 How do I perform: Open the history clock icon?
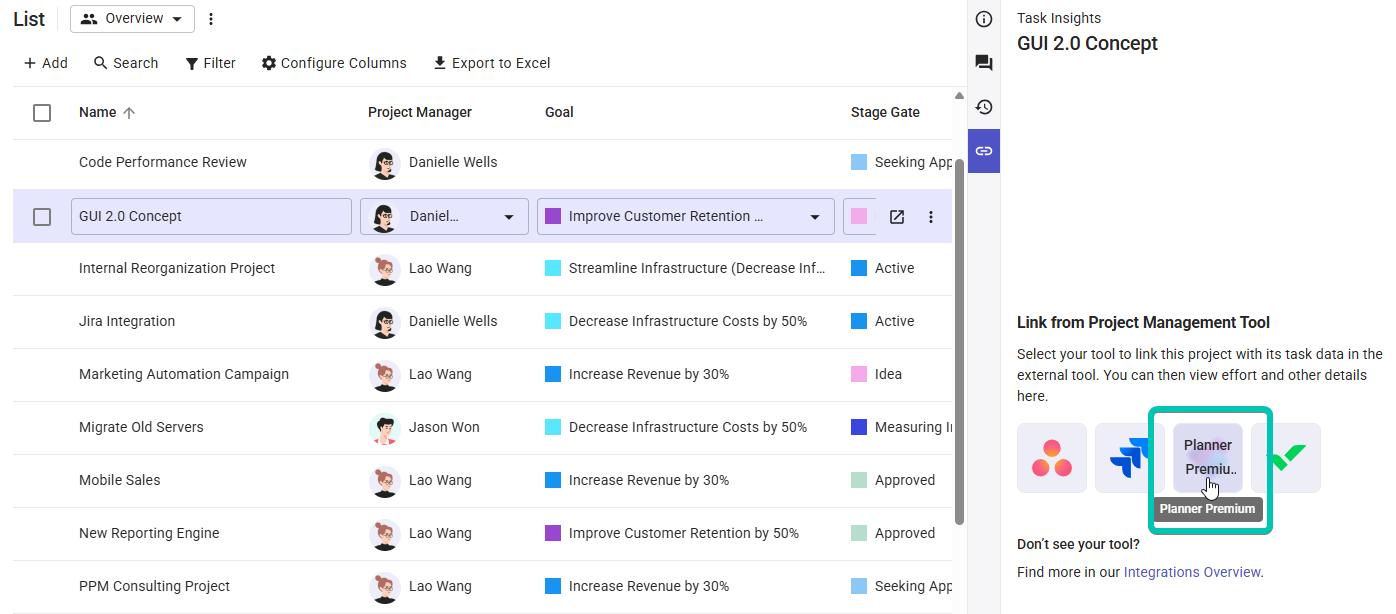click(984, 107)
